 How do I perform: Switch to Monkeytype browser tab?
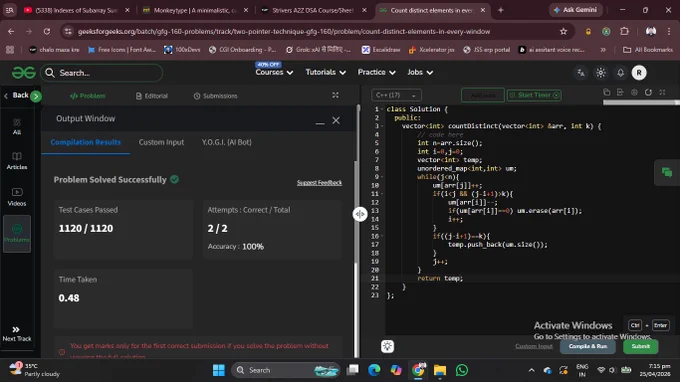[195, 10]
